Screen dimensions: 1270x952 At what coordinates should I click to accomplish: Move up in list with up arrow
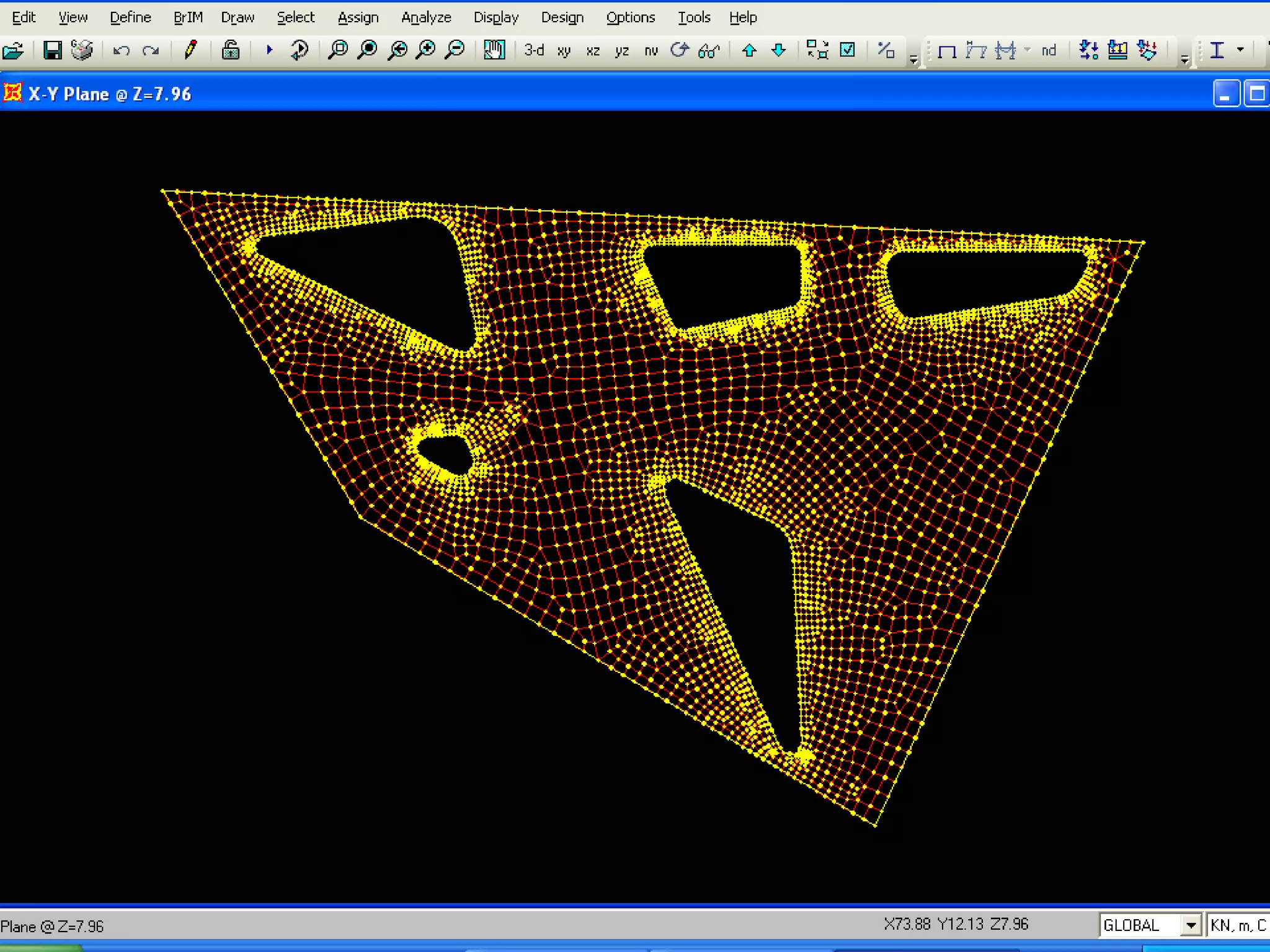749,50
